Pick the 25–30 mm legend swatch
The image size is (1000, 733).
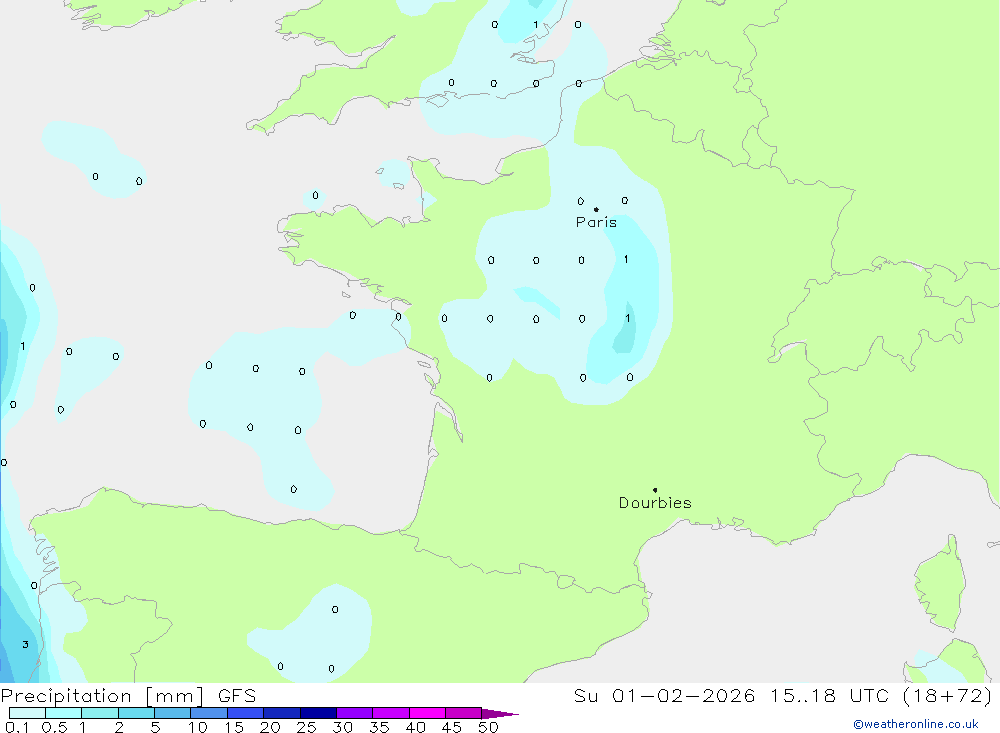(318, 713)
